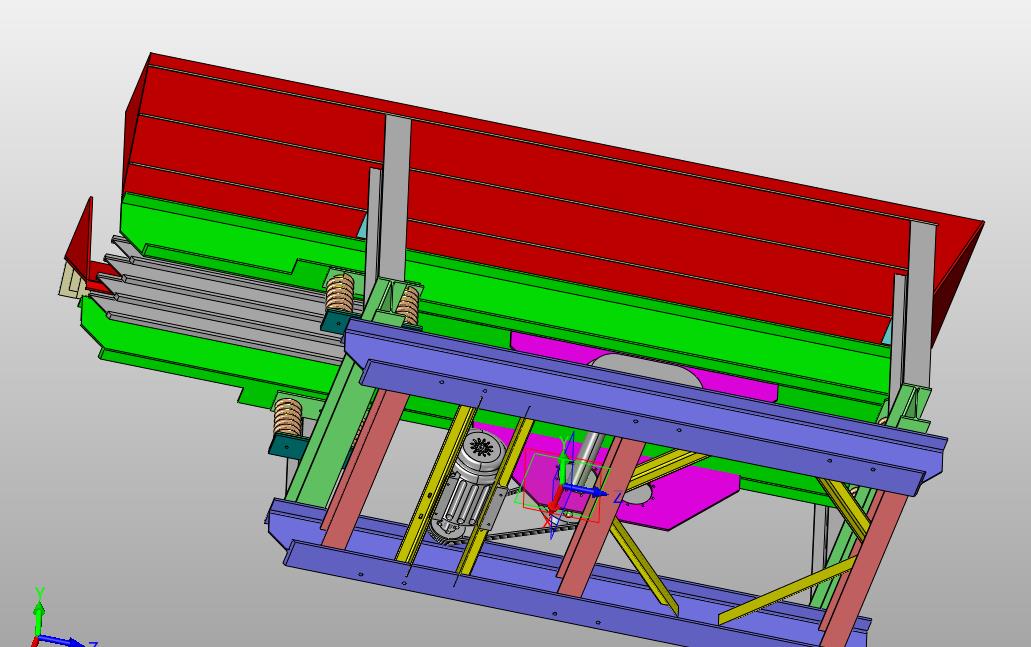Select the upper purple frame beam
Screen dimensions: 1031x647
644,408
